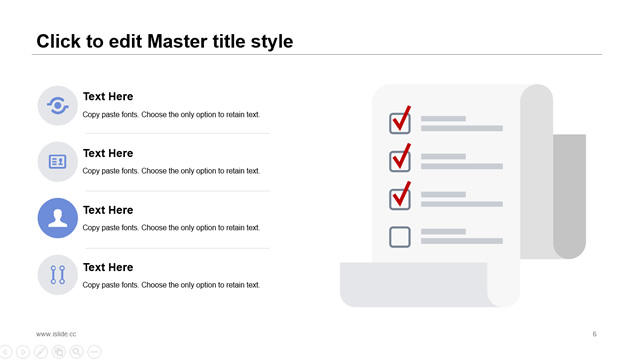635x361 pixels.
Task: Uncheck the third red-ticked checkbox
Action: click(400, 199)
